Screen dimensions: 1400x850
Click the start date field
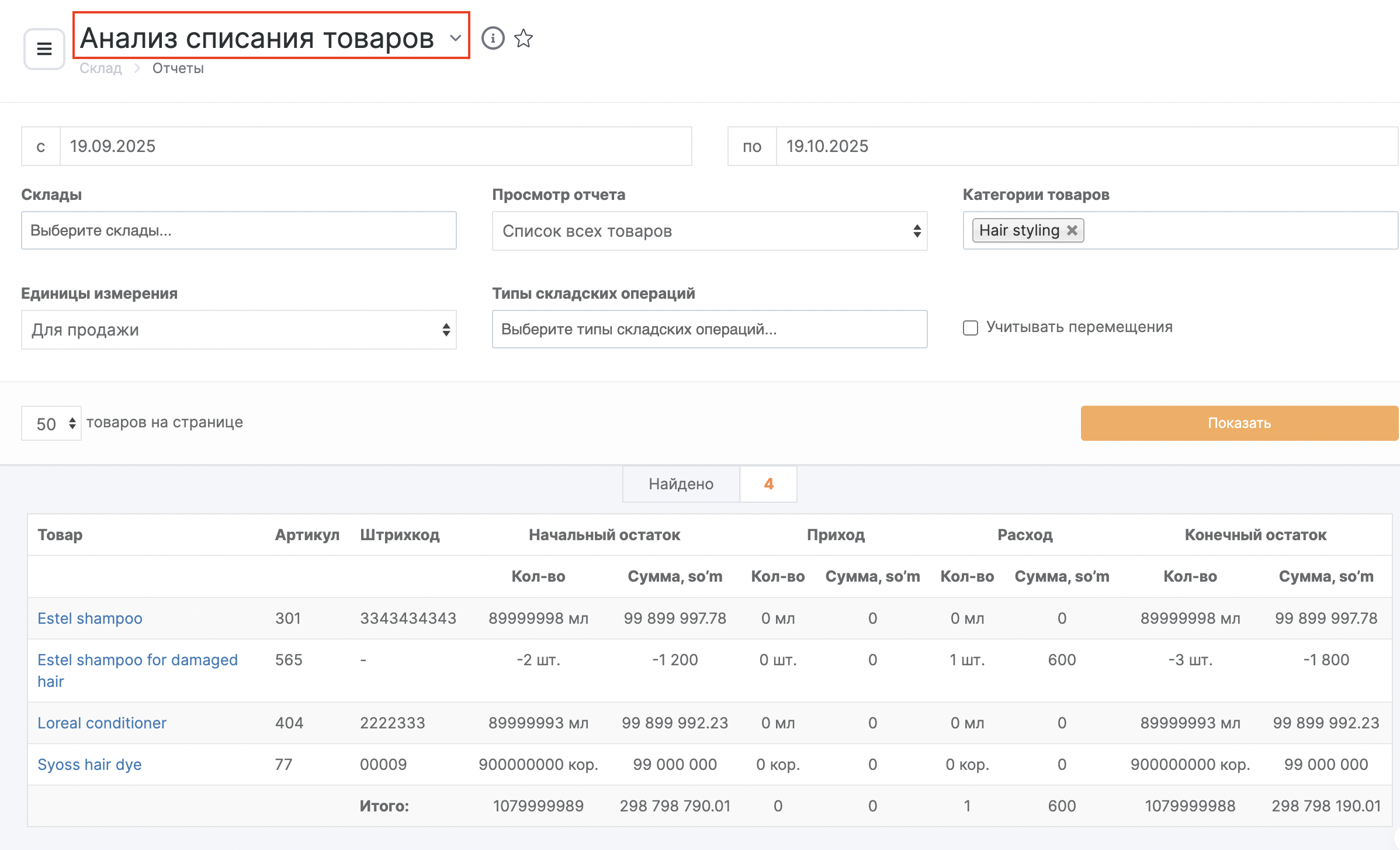pos(375,146)
